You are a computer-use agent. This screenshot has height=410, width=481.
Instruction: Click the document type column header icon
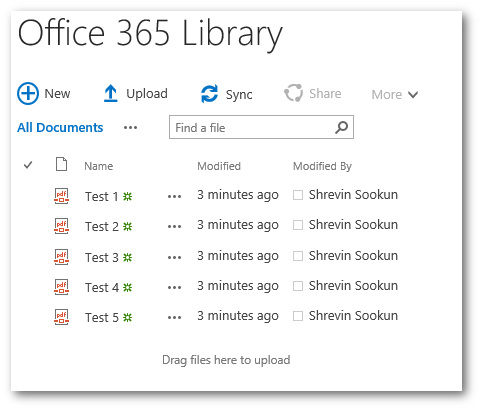[61, 164]
